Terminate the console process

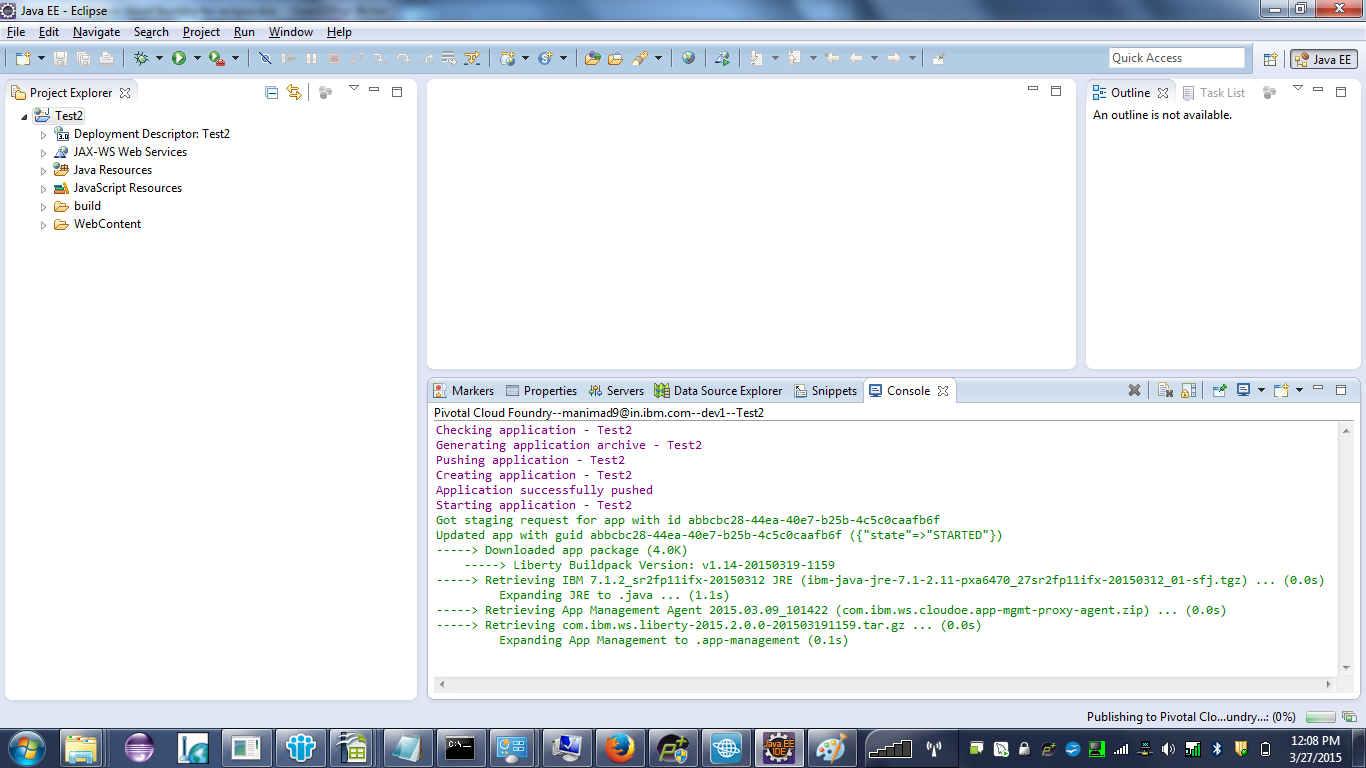(x=1134, y=390)
